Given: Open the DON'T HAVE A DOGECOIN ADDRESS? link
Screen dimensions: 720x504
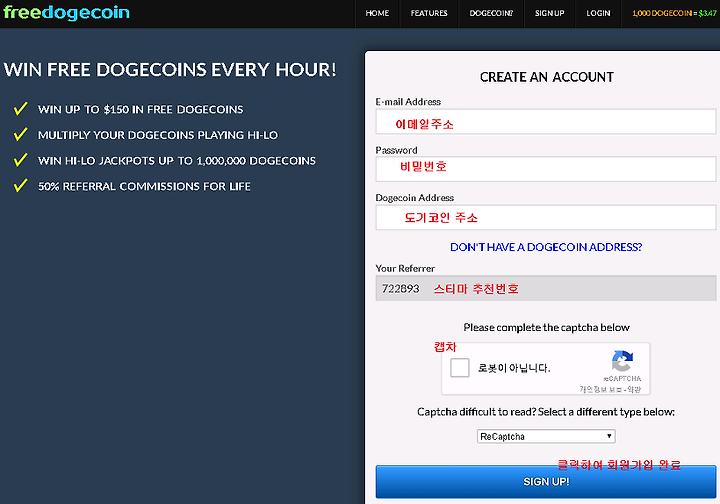Looking at the screenshot, I should click(x=546, y=247).
